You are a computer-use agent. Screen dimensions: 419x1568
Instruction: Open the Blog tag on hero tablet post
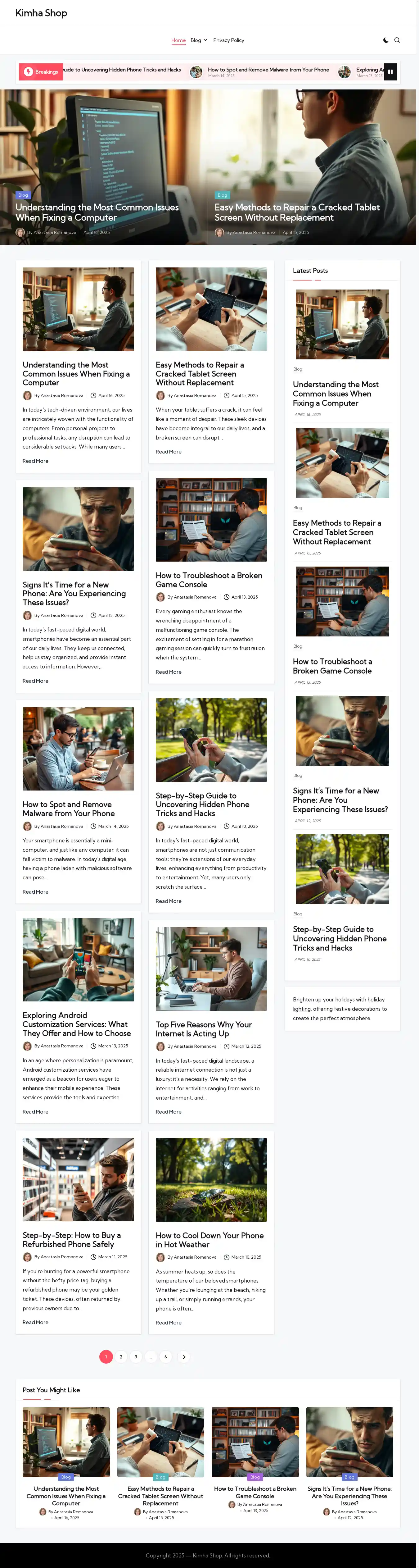(x=223, y=195)
